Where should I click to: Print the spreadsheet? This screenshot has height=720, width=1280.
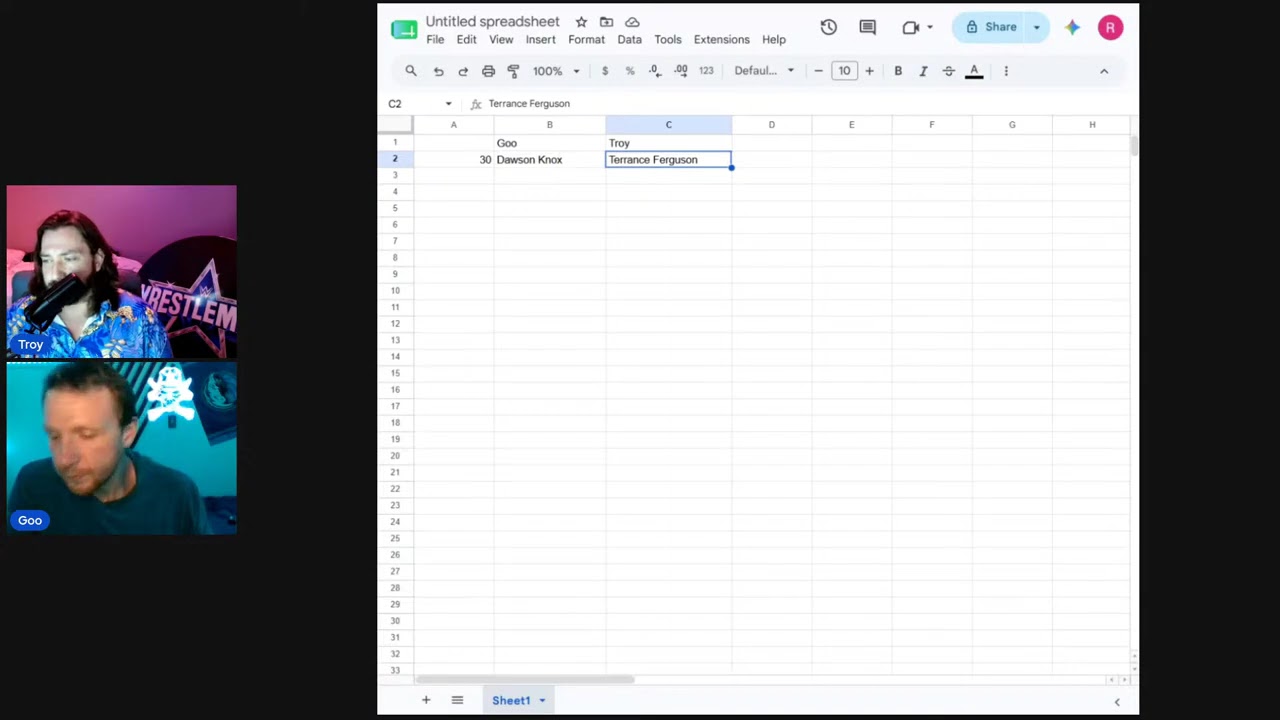click(488, 71)
